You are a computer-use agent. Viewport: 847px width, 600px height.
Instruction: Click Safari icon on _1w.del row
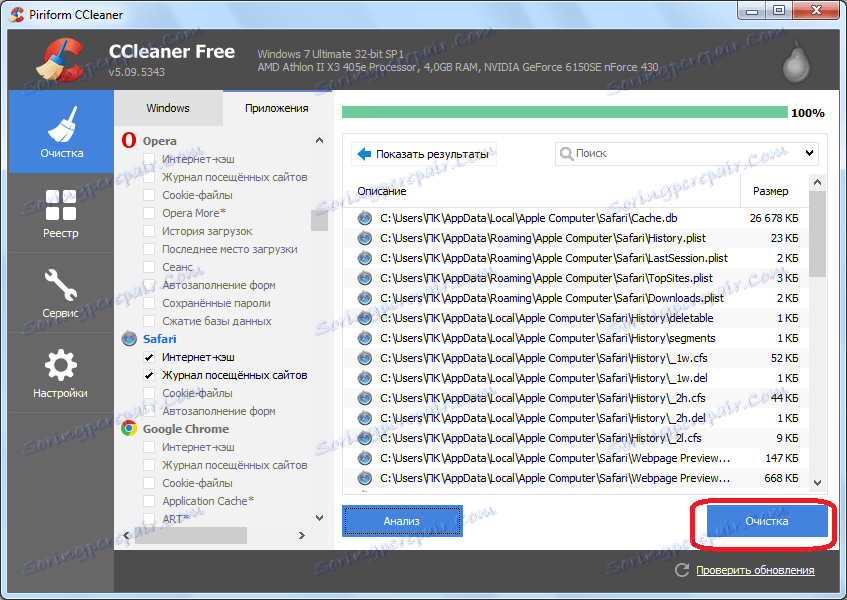pyautogui.click(x=365, y=378)
